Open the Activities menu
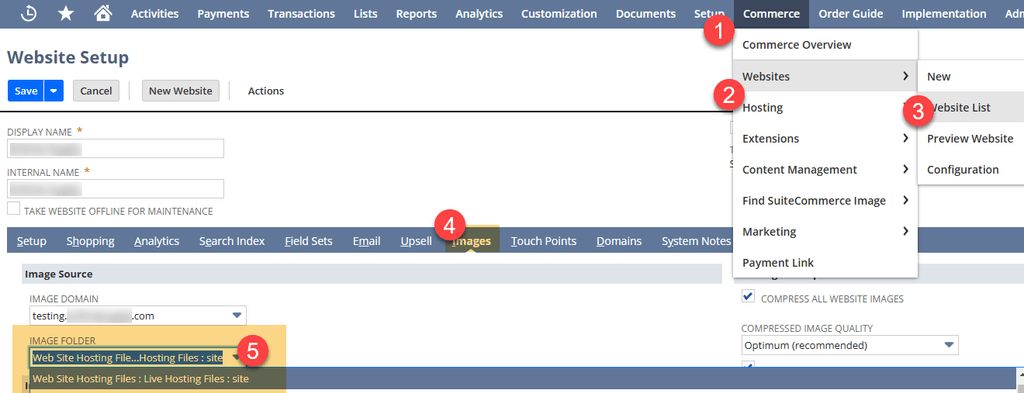The image size is (1024, 393). [x=155, y=14]
